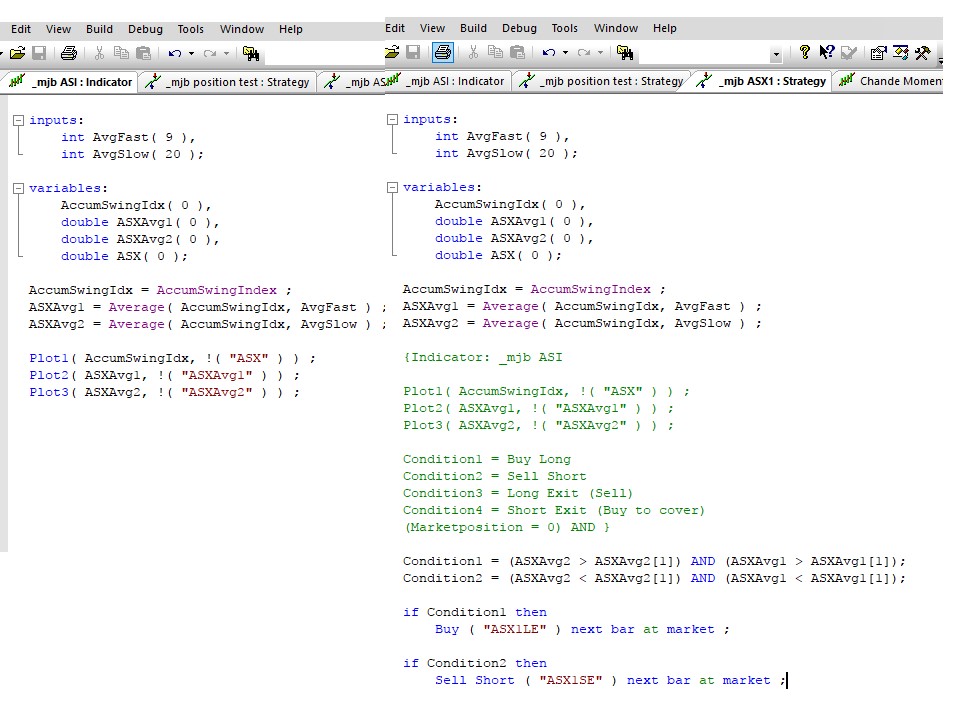This screenshot has height=720, width=960.
Task: Open the Help menu in right window
Action: coord(665,28)
